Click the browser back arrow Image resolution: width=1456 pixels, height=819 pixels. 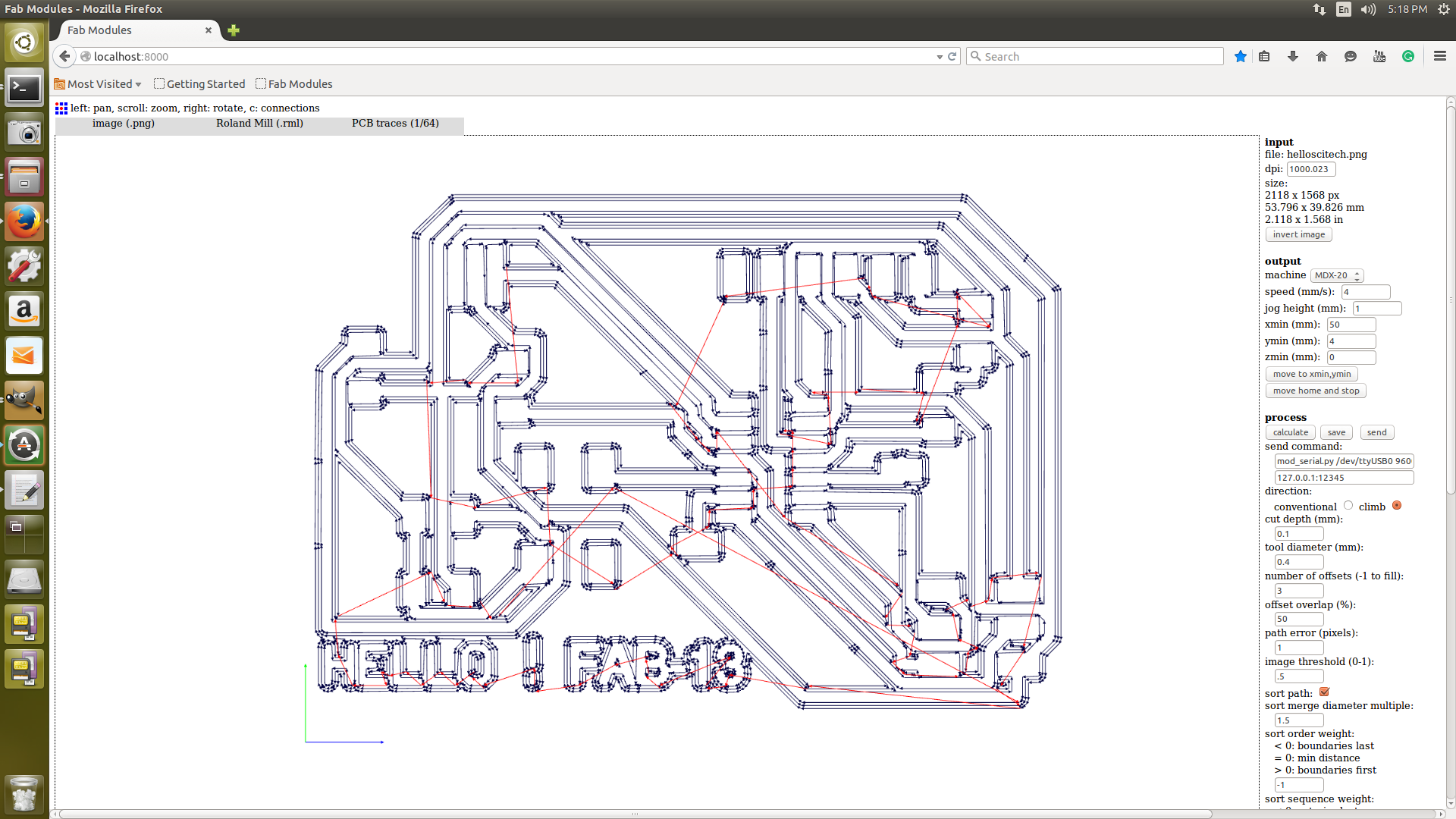click(x=65, y=56)
